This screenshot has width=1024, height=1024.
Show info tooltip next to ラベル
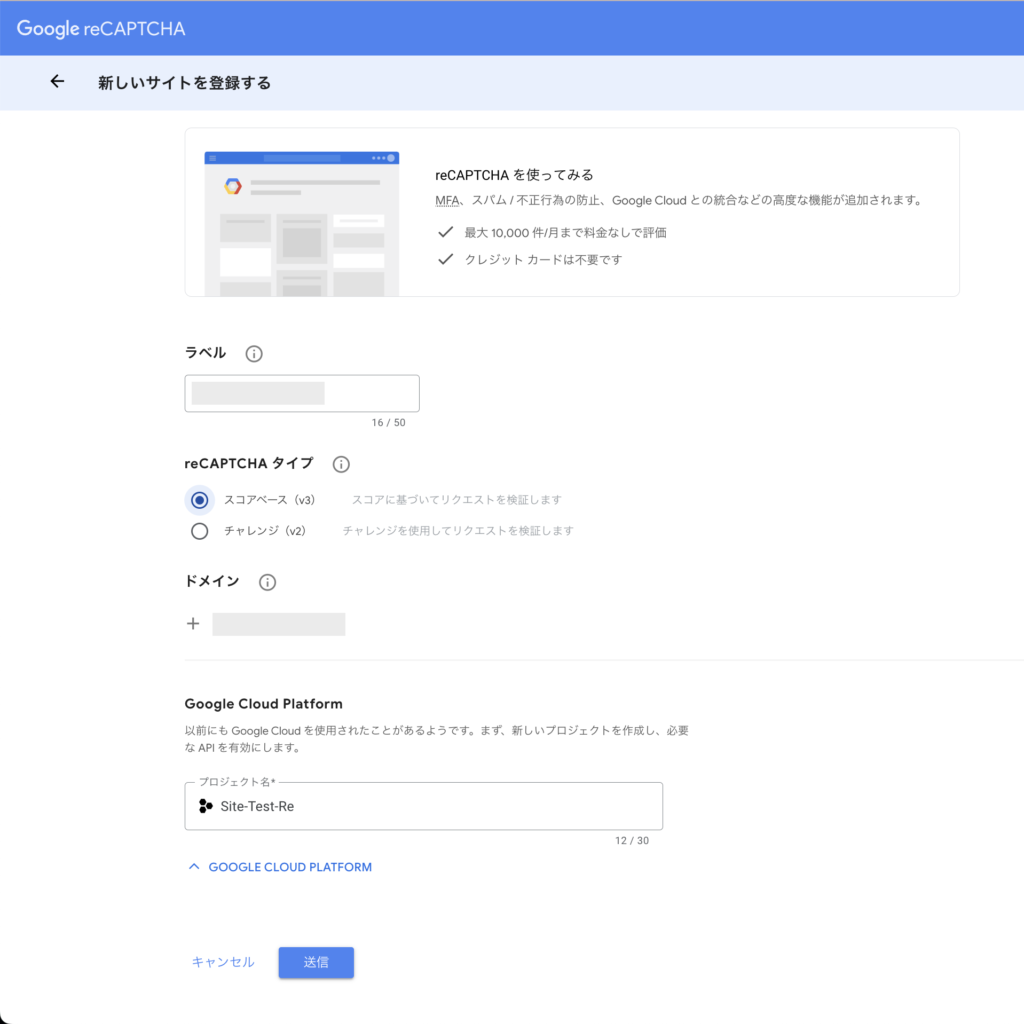click(254, 354)
